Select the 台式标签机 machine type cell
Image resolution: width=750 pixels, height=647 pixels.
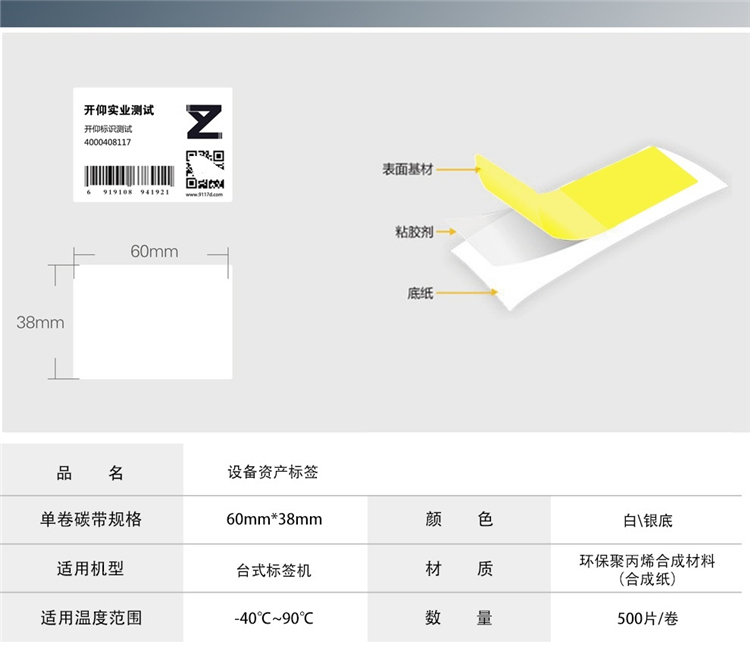click(273, 569)
